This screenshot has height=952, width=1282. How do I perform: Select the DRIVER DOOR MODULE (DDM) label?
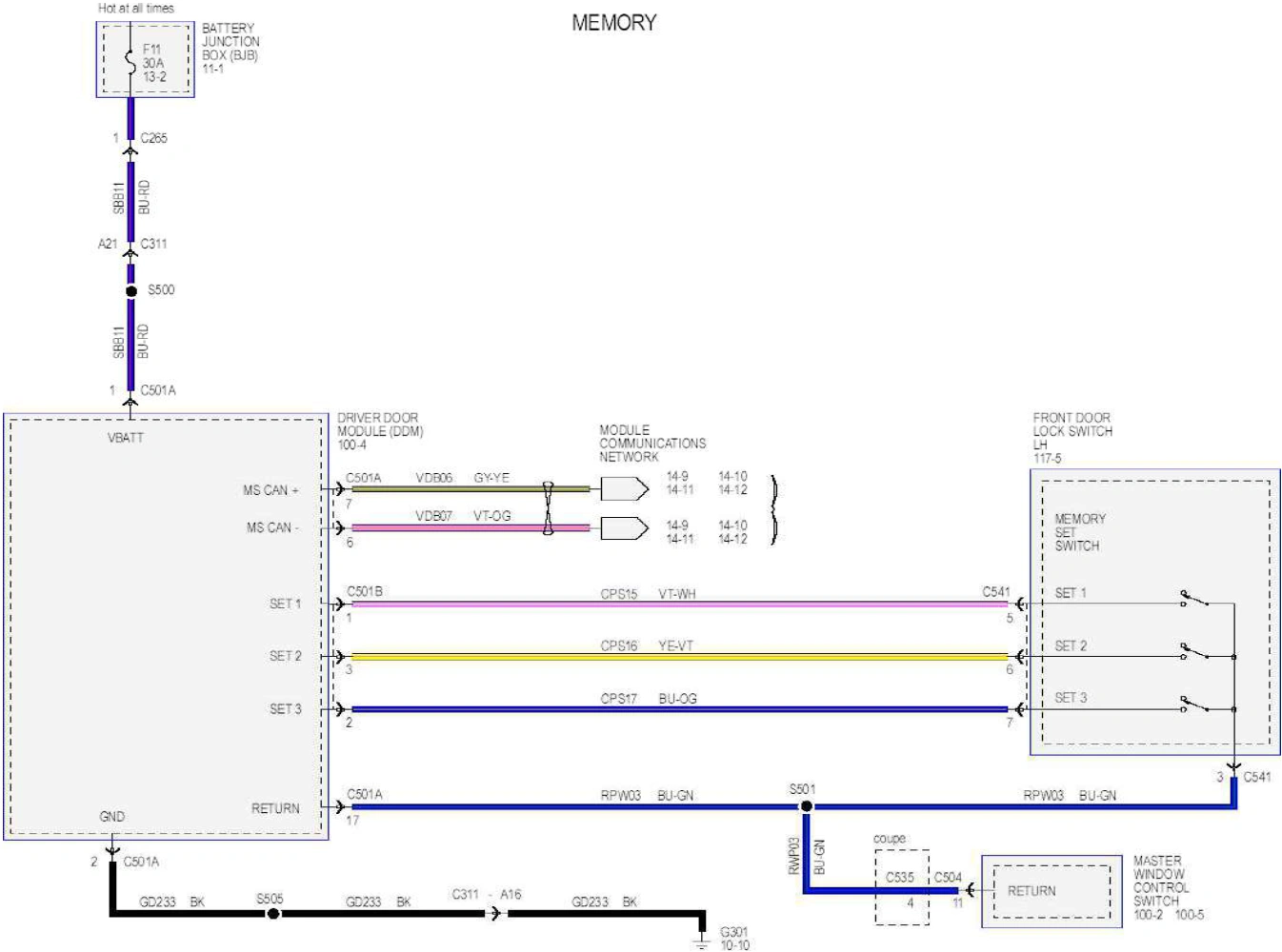[x=380, y=425]
